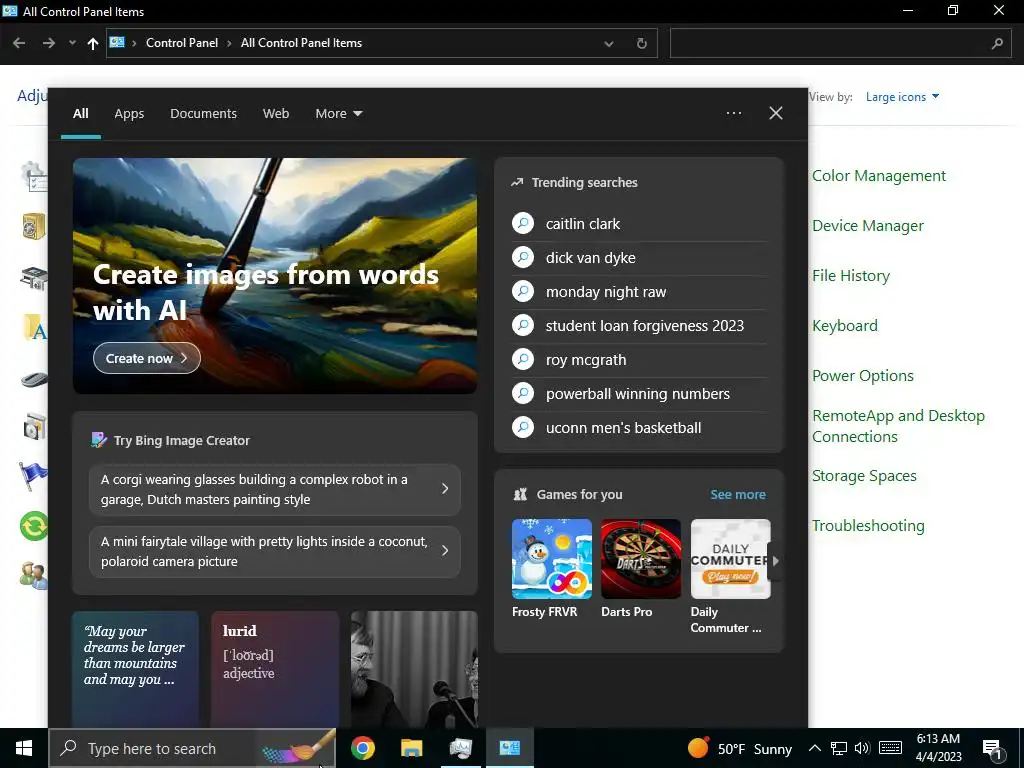Open RemoteApp and Desktop Connections
Image resolution: width=1024 pixels, height=768 pixels.
[898, 426]
